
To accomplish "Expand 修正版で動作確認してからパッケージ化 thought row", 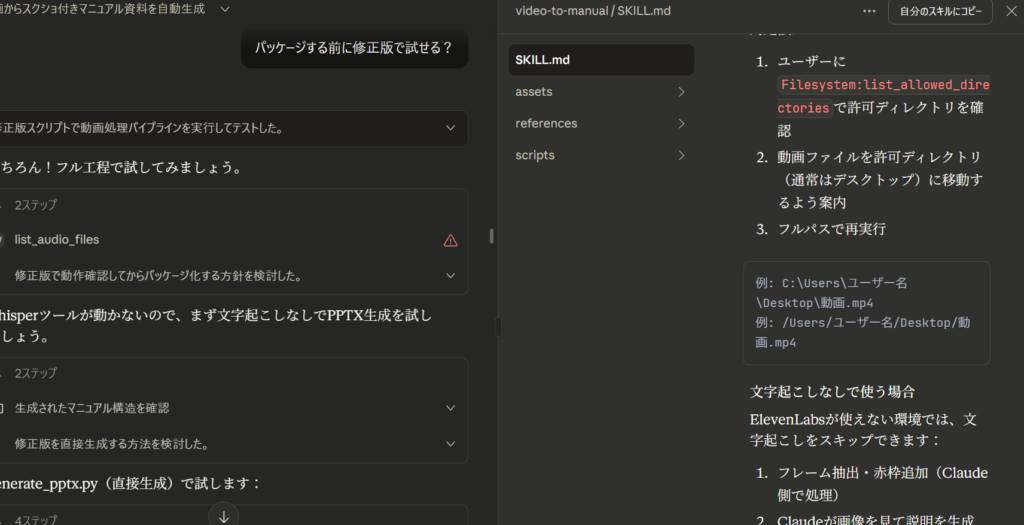I will coord(450,275).
